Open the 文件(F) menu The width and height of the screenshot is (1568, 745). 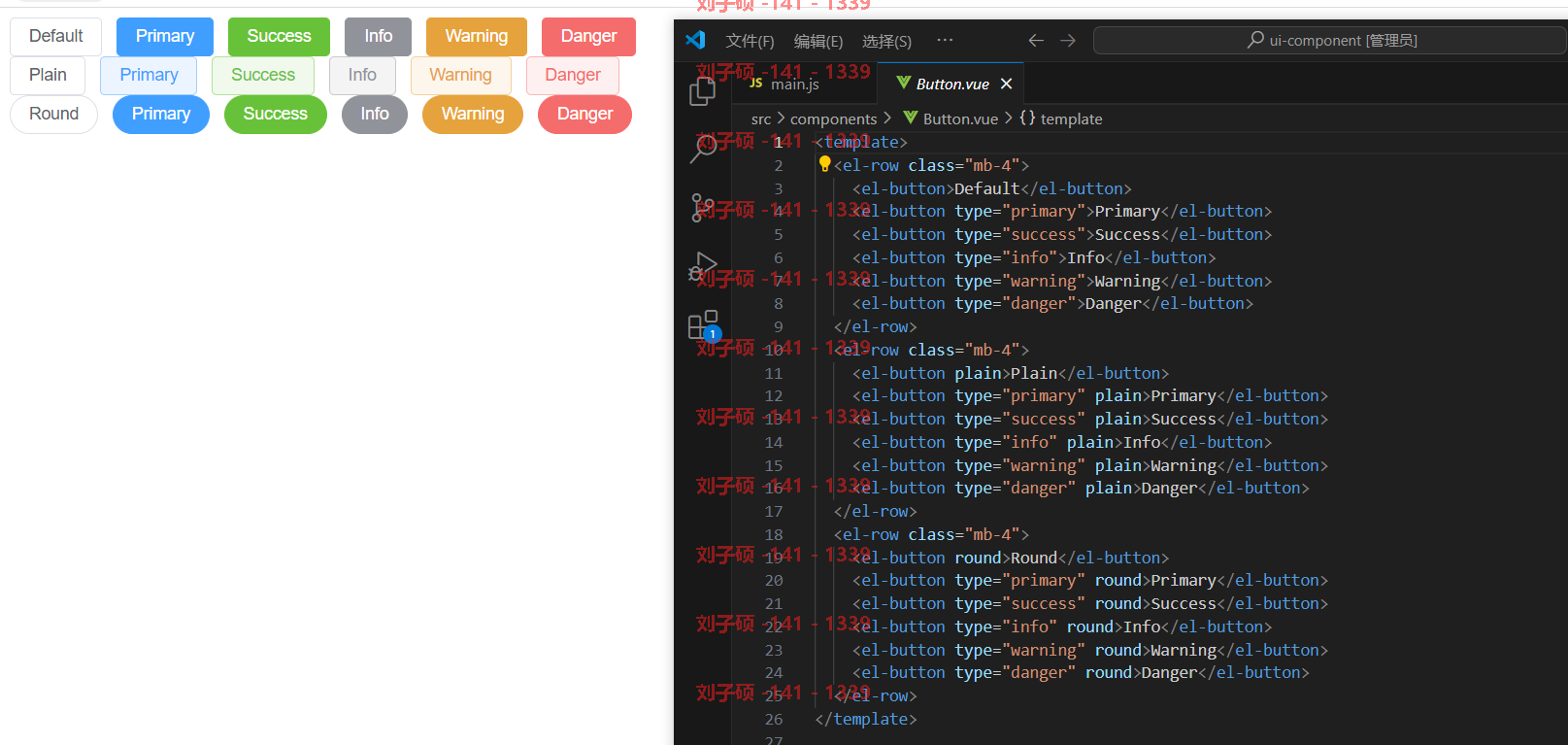[750, 41]
